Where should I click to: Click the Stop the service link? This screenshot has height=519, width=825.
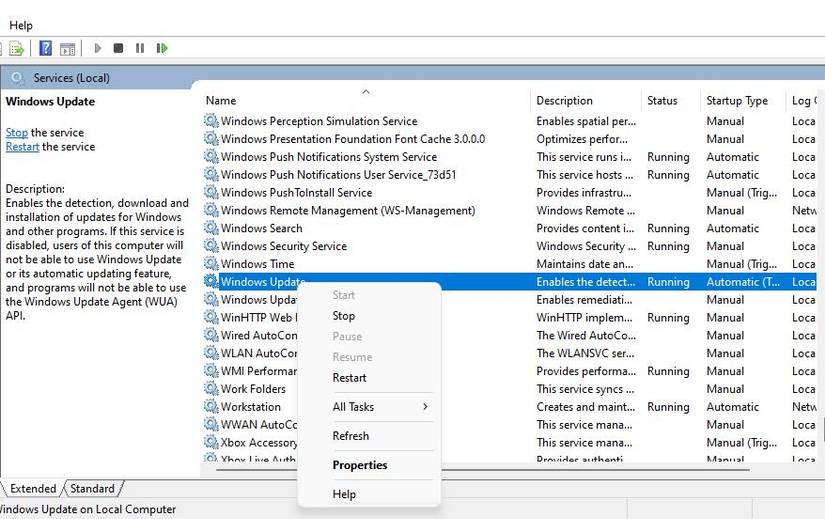pos(17,133)
